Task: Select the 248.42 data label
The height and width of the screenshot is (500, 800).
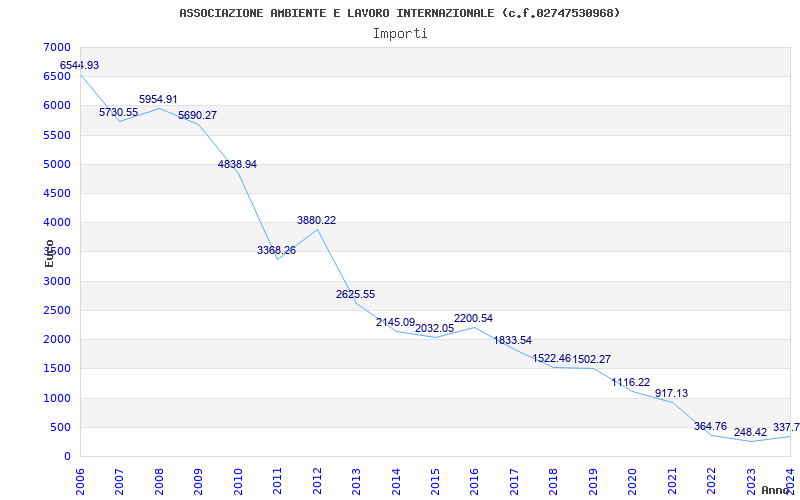Action: tap(751, 433)
